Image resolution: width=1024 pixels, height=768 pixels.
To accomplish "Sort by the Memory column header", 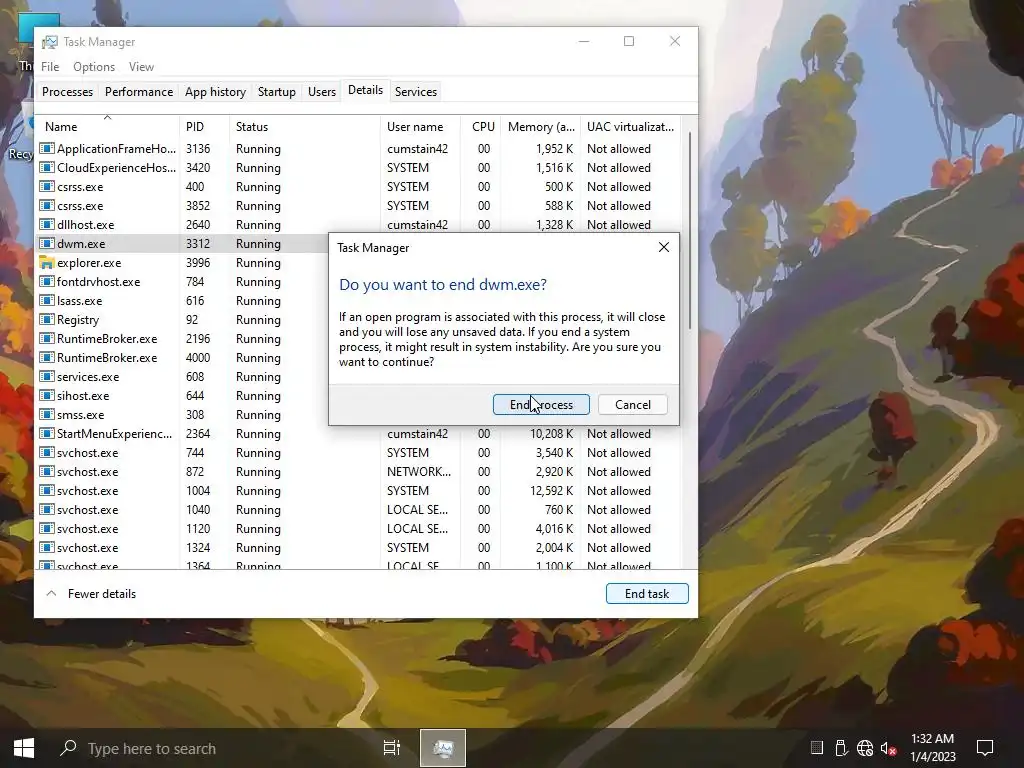I will click(x=541, y=126).
